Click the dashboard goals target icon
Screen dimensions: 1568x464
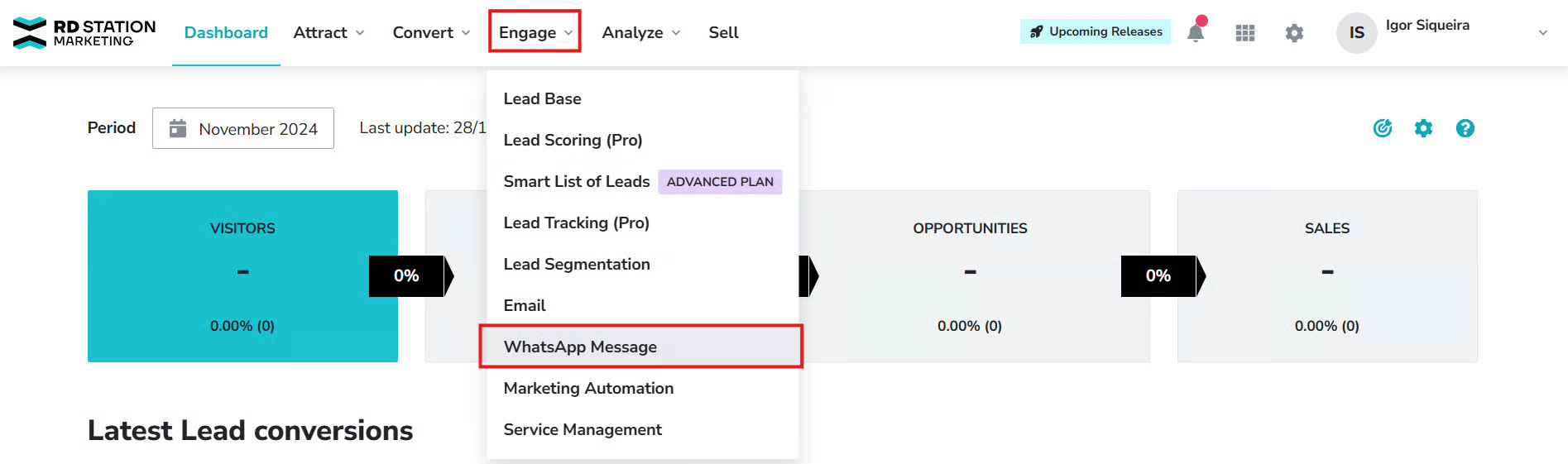click(x=1383, y=128)
